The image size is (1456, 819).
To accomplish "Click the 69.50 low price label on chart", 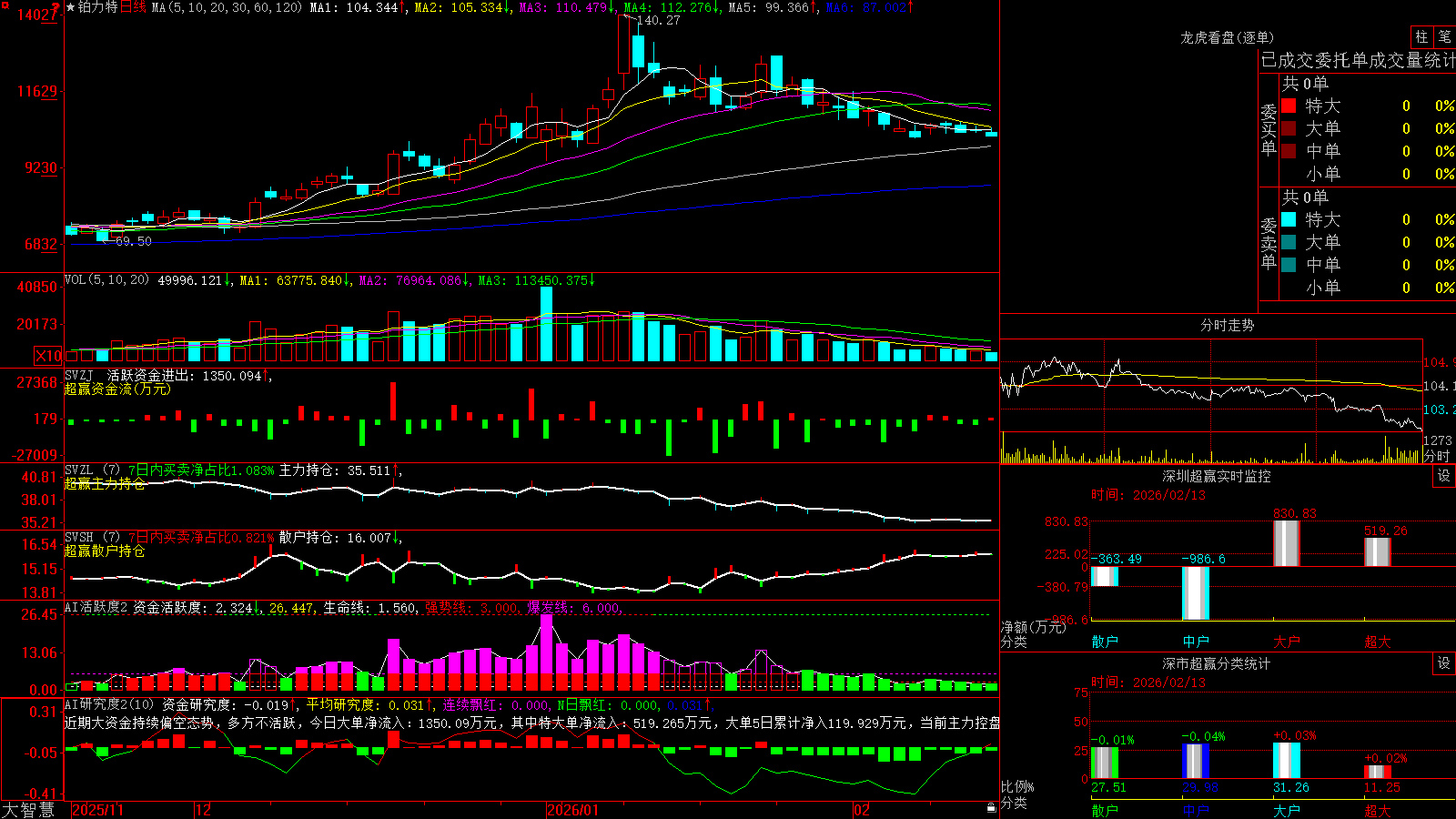I will click(x=134, y=241).
